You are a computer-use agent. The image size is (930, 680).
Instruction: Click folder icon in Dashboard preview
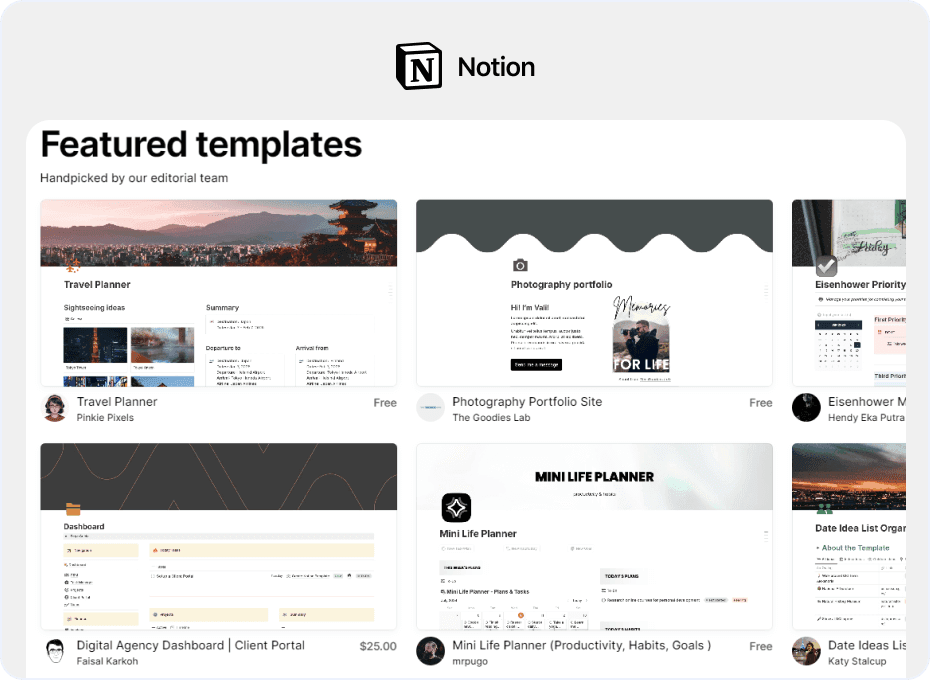tap(73, 509)
